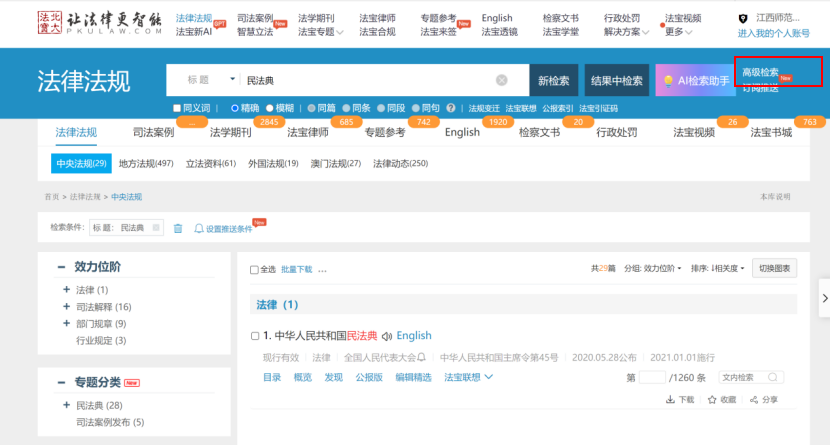The image size is (830, 445).
Task: Click the bell icon for push settings
Action: click(199, 229)
